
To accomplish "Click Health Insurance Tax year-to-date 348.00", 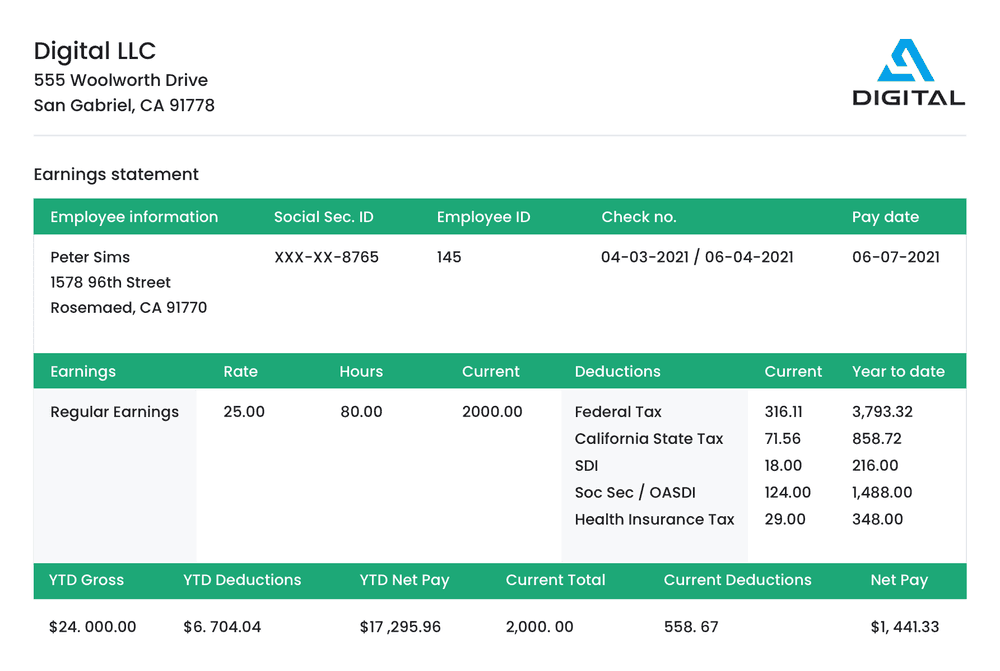I will pos(877,520).
